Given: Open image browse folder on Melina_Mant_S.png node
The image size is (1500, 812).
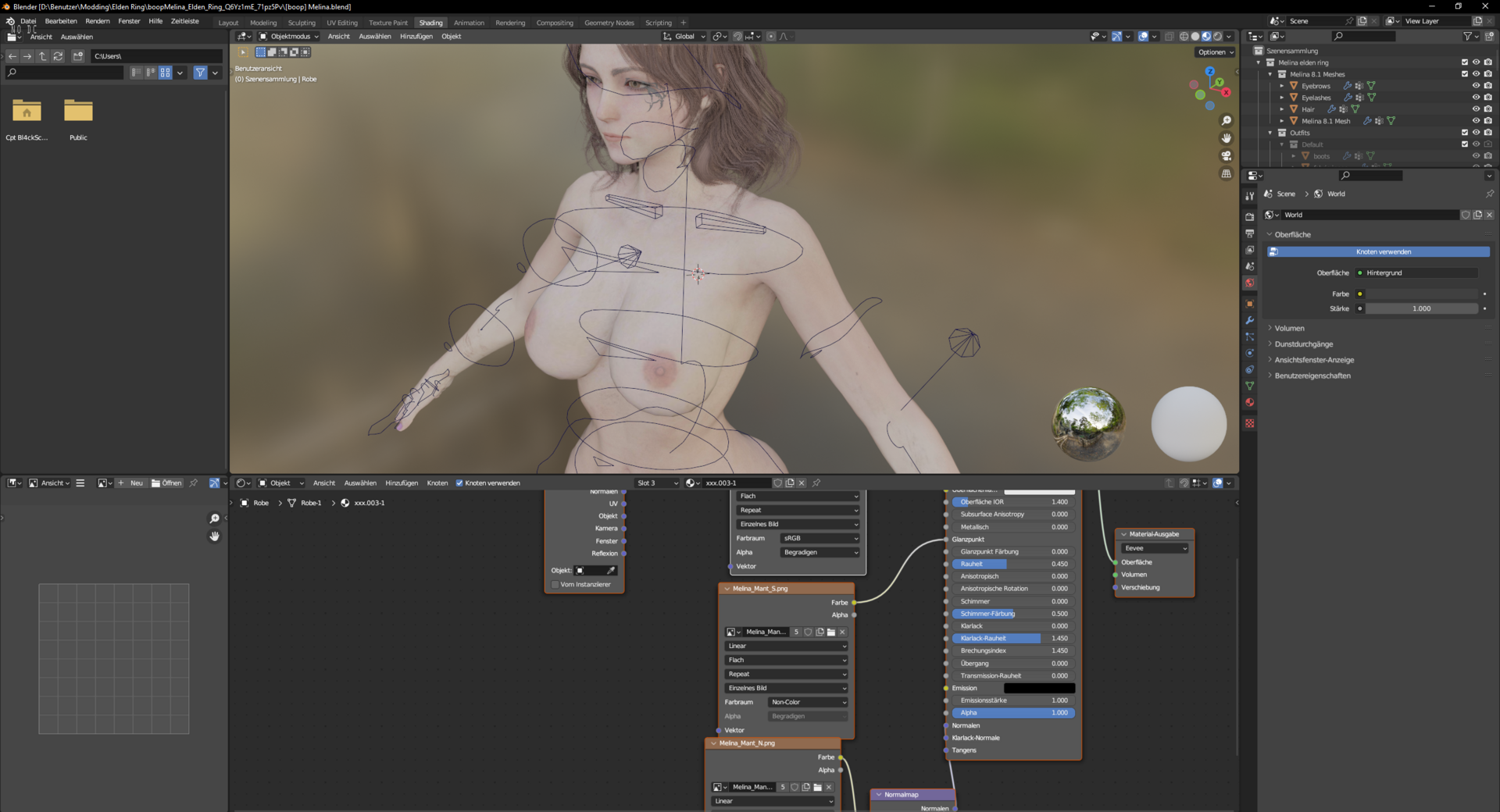Looking at the screenshot, I should pos(831,632).
